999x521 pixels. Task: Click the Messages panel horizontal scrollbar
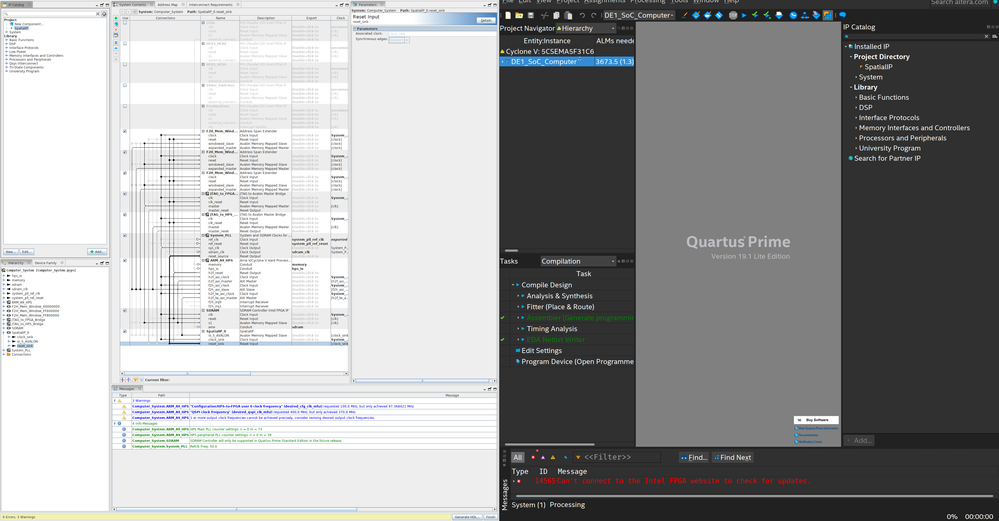(x=754, y=496)
